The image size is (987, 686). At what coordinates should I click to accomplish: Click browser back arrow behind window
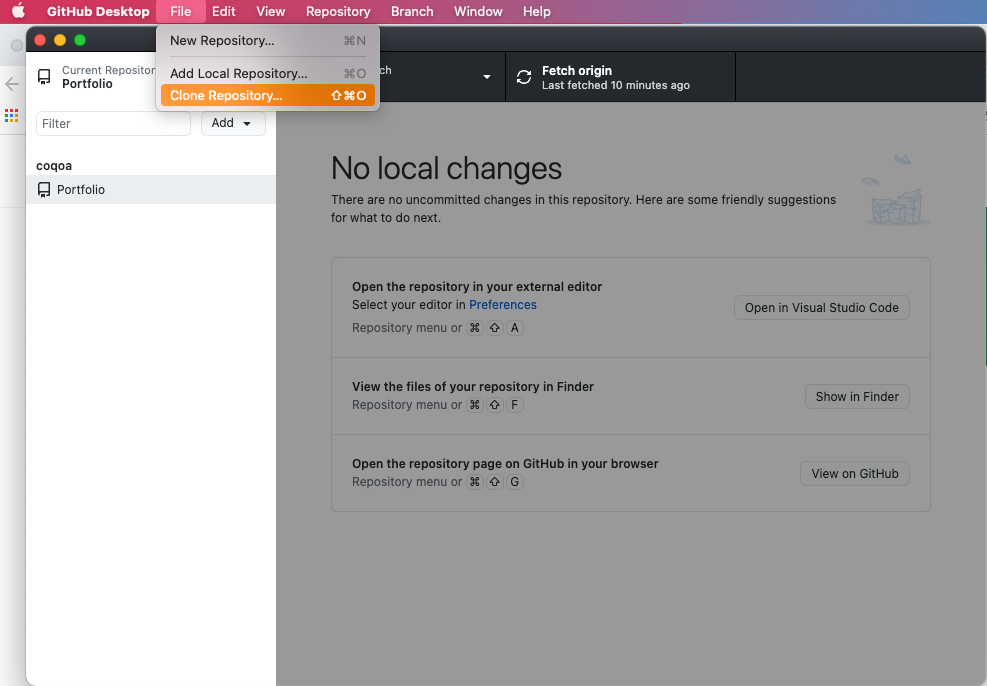tap(11, 84)
